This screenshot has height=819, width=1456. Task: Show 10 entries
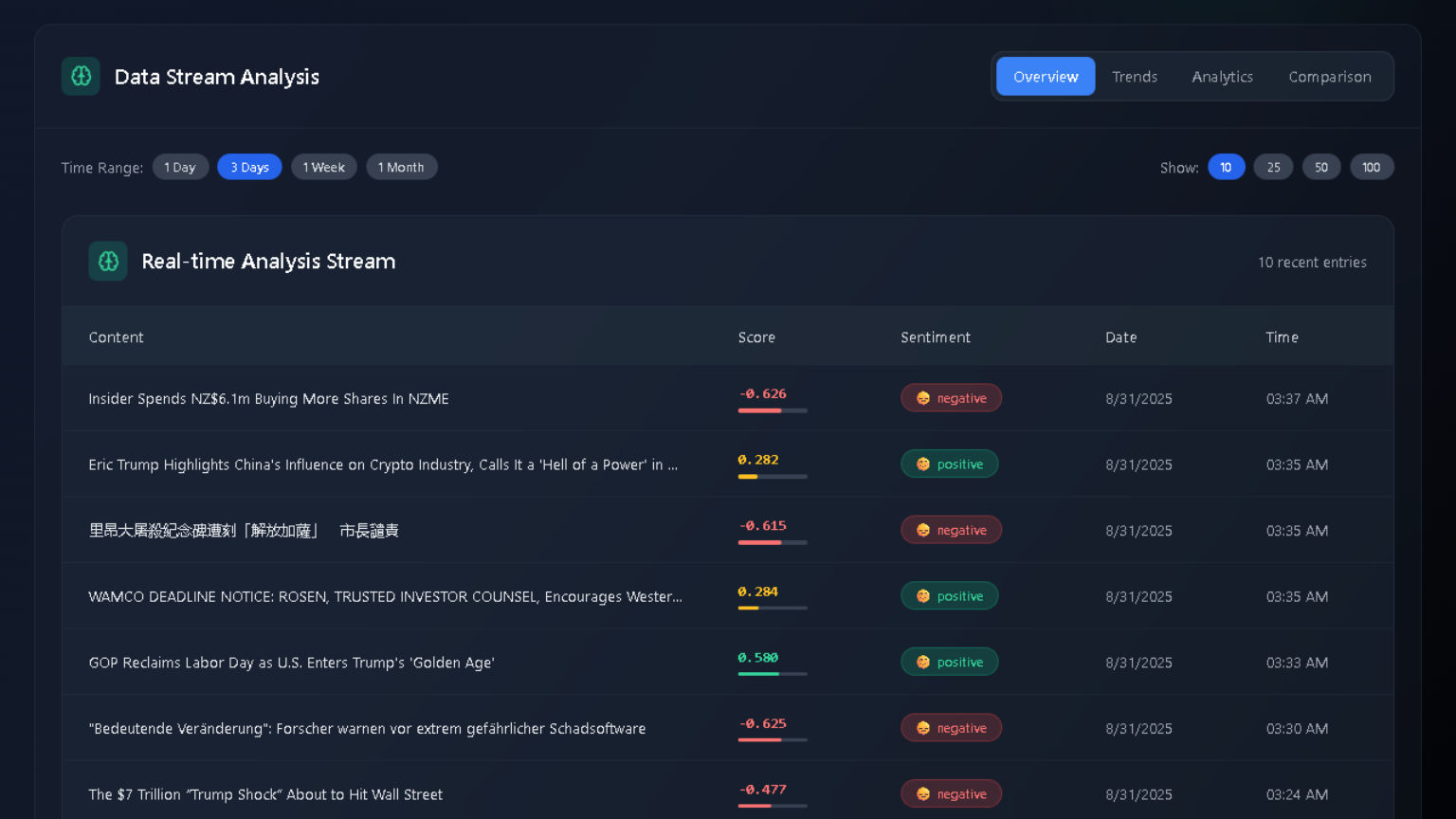(x=1226, y=167)
